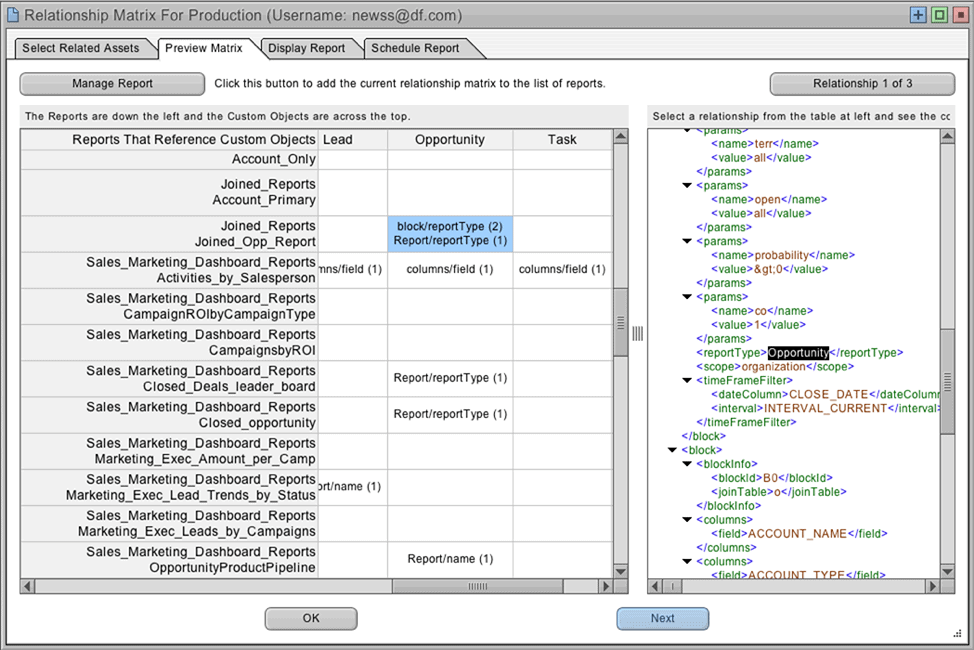Select Activities_by_Salesperson Opportunity columns/field cell

pyautogui.click(x=450, y=270)
